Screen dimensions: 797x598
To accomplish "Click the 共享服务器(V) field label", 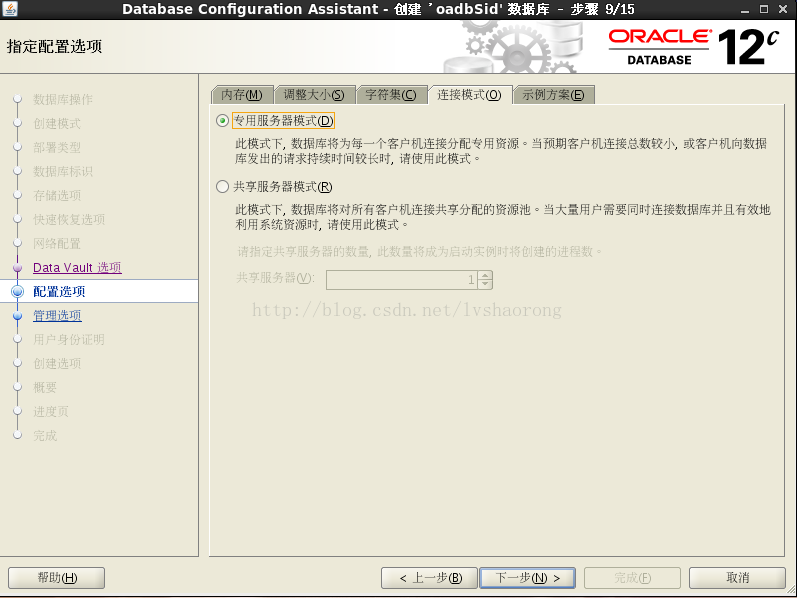I will (275, 278).
